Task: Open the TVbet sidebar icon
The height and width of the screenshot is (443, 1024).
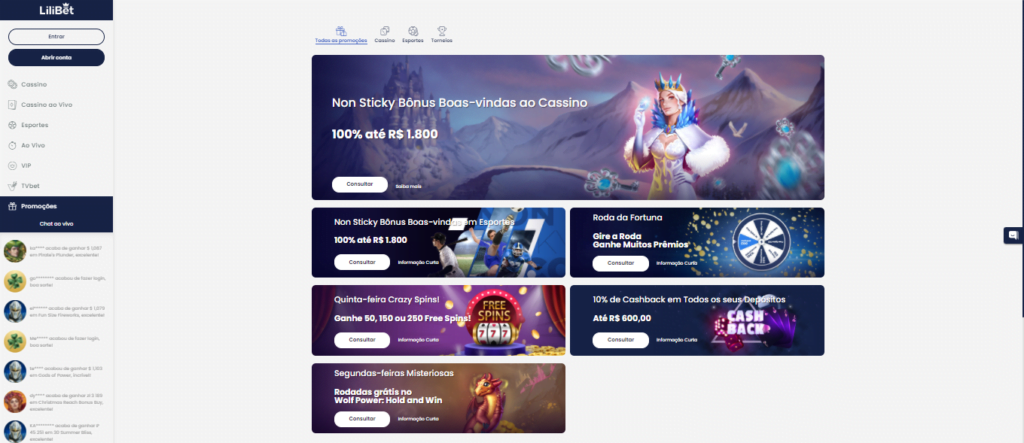Action: tap(12, 186)
